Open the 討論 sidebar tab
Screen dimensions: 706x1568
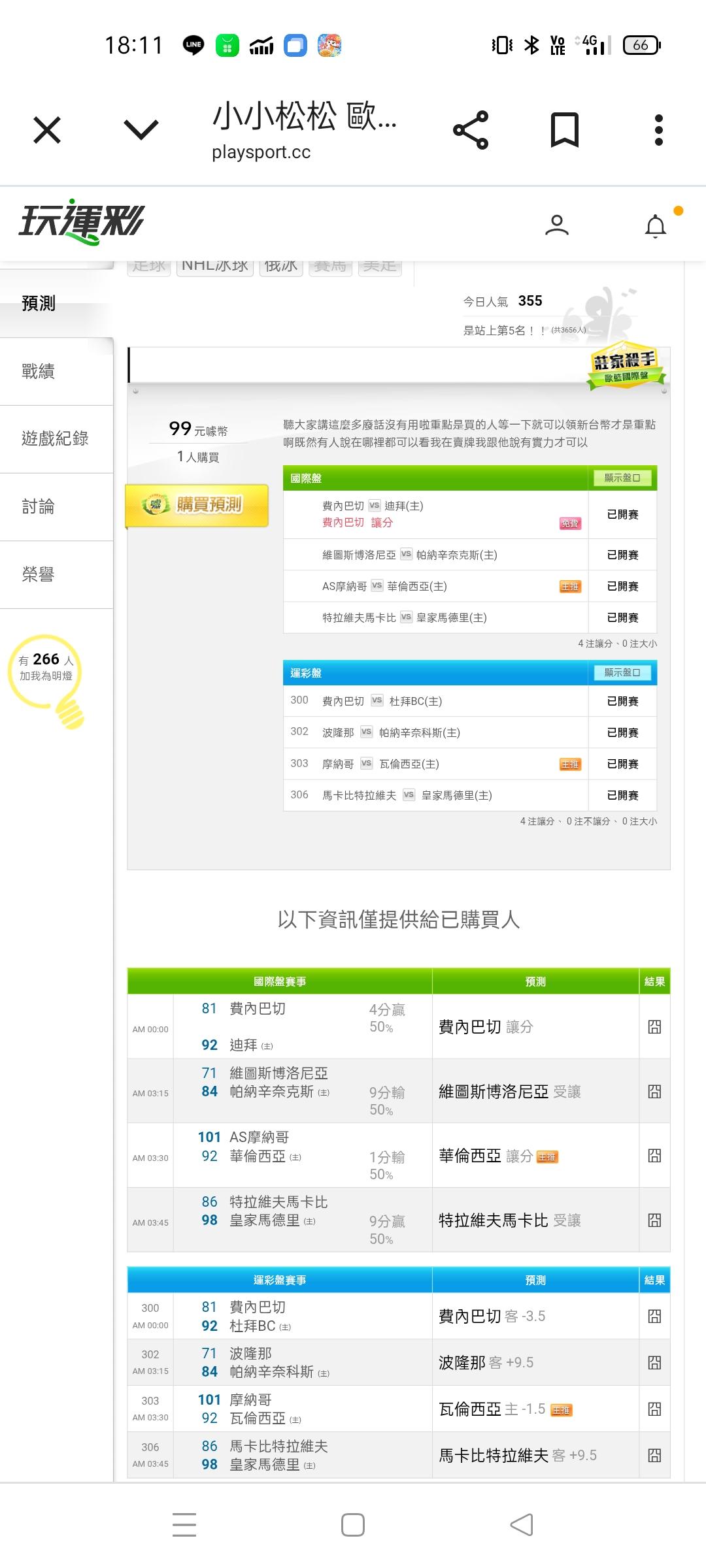point(56,506)
